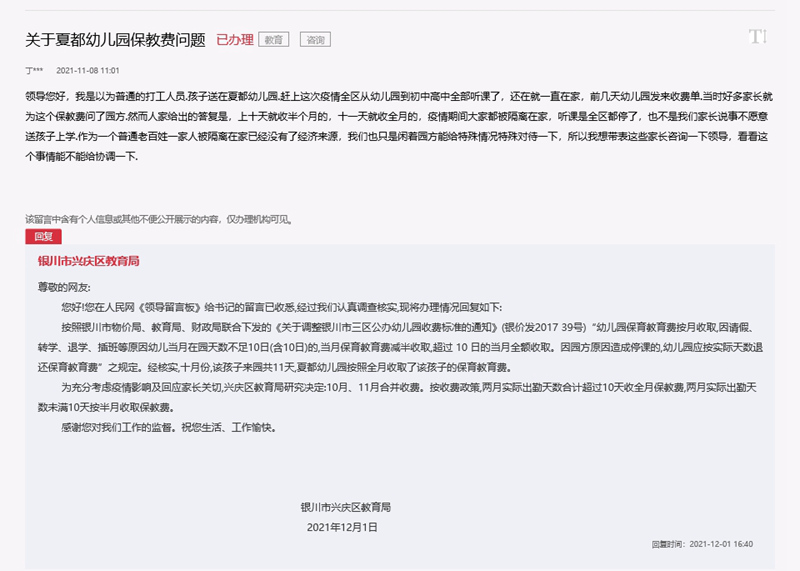Click the bottom signature 银川市兴庆区教育局
Screen dimensions: 800x571
tap(344, 507)
